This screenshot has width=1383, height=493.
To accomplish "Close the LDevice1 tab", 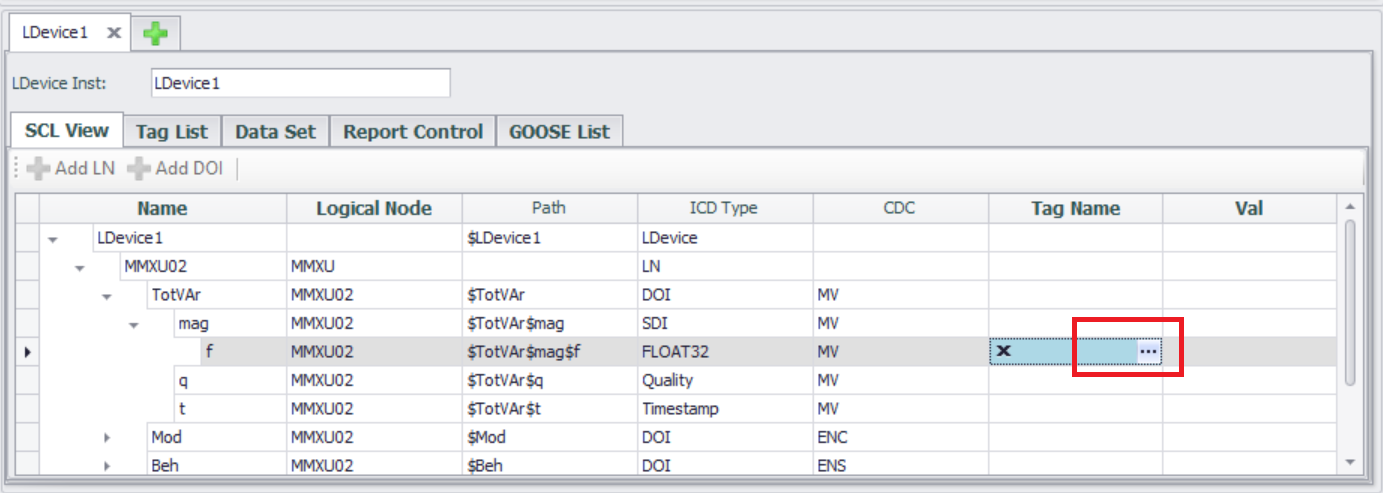I will click(x=114, y=33).
